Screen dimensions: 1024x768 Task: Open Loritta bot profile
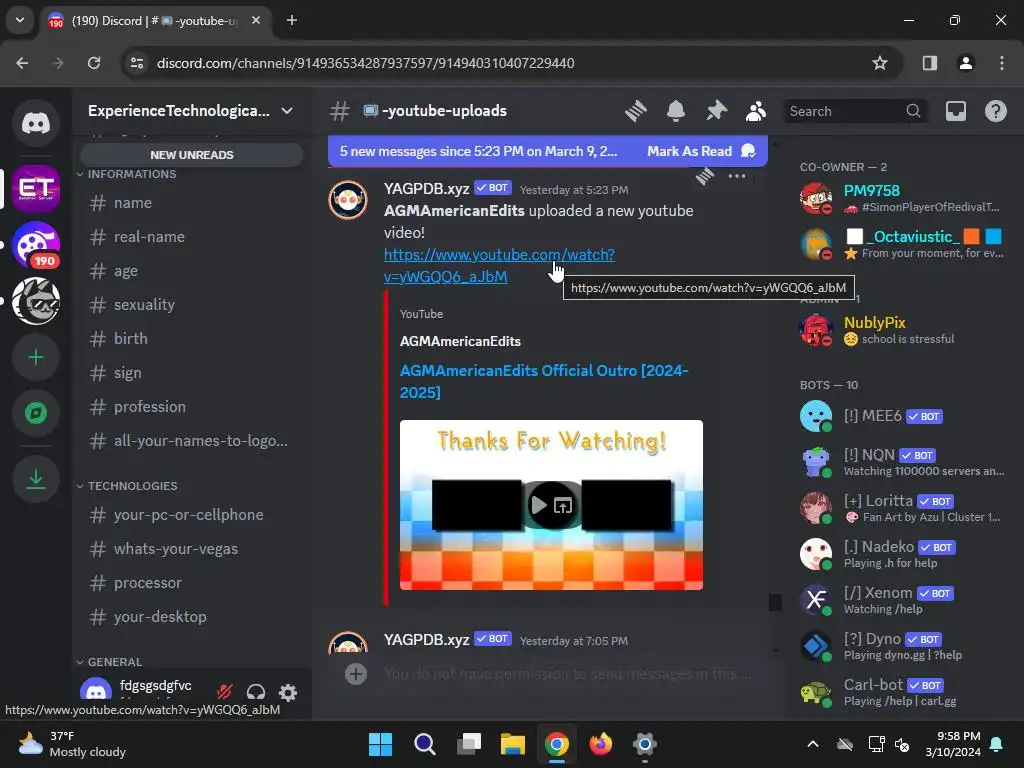pos(901,508)
